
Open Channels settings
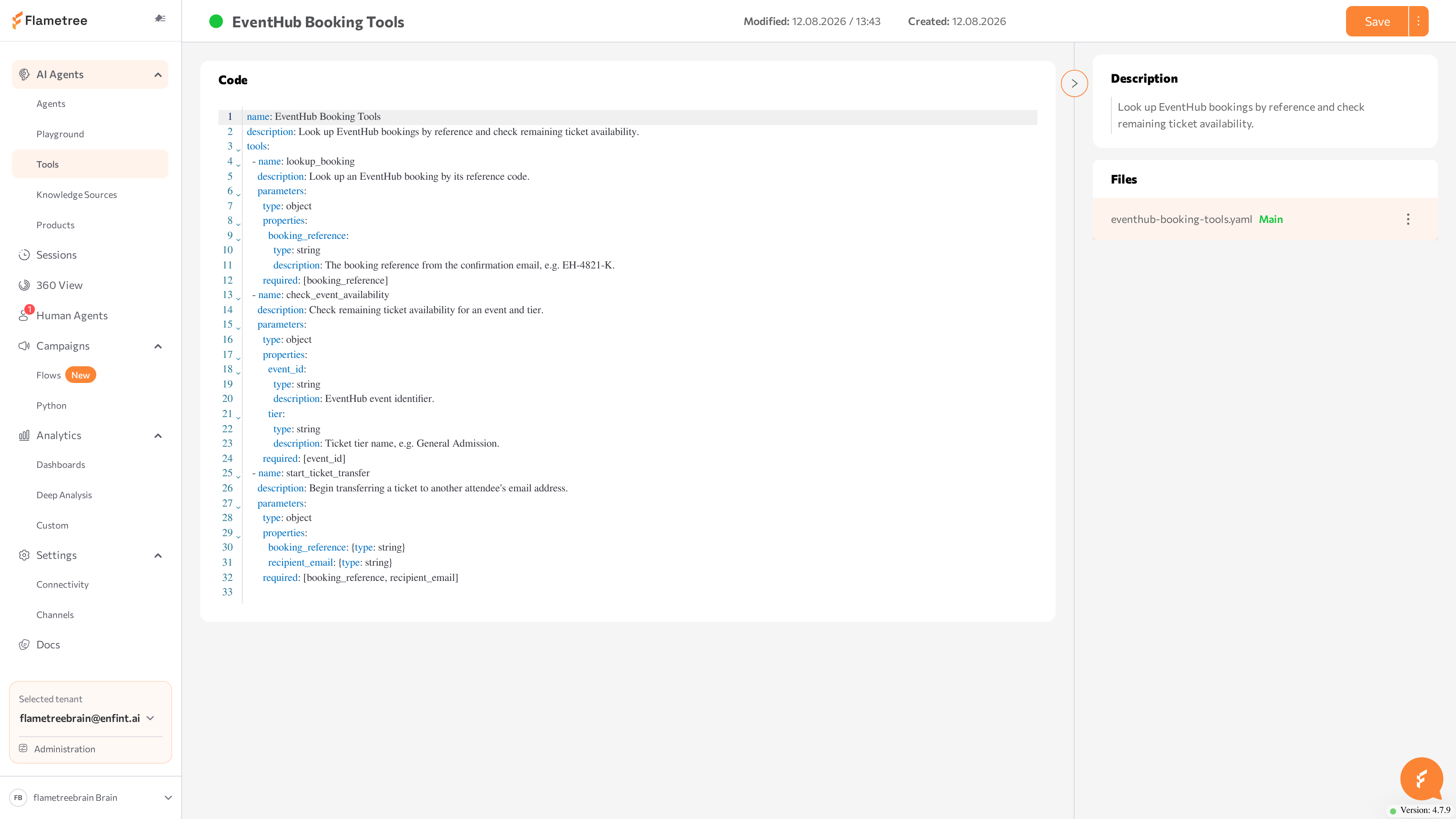(55, 615)
